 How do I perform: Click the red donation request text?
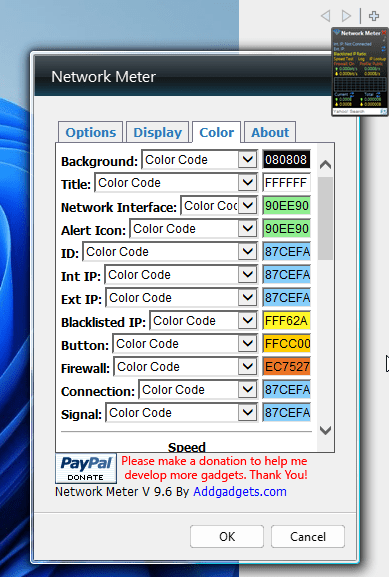click(215, 468)
